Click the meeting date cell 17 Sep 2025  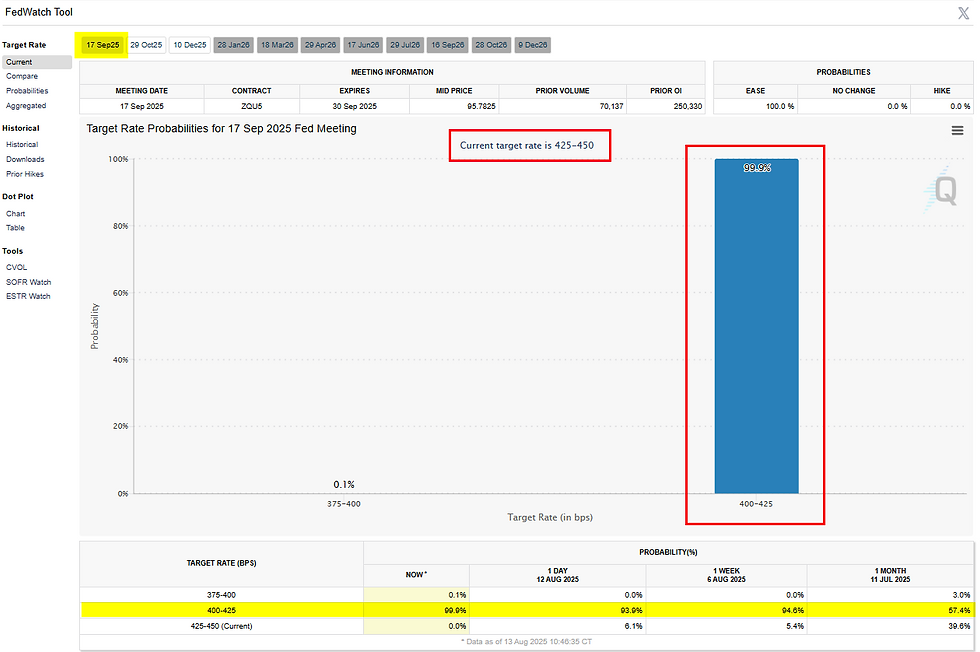(x=142, y=106)
